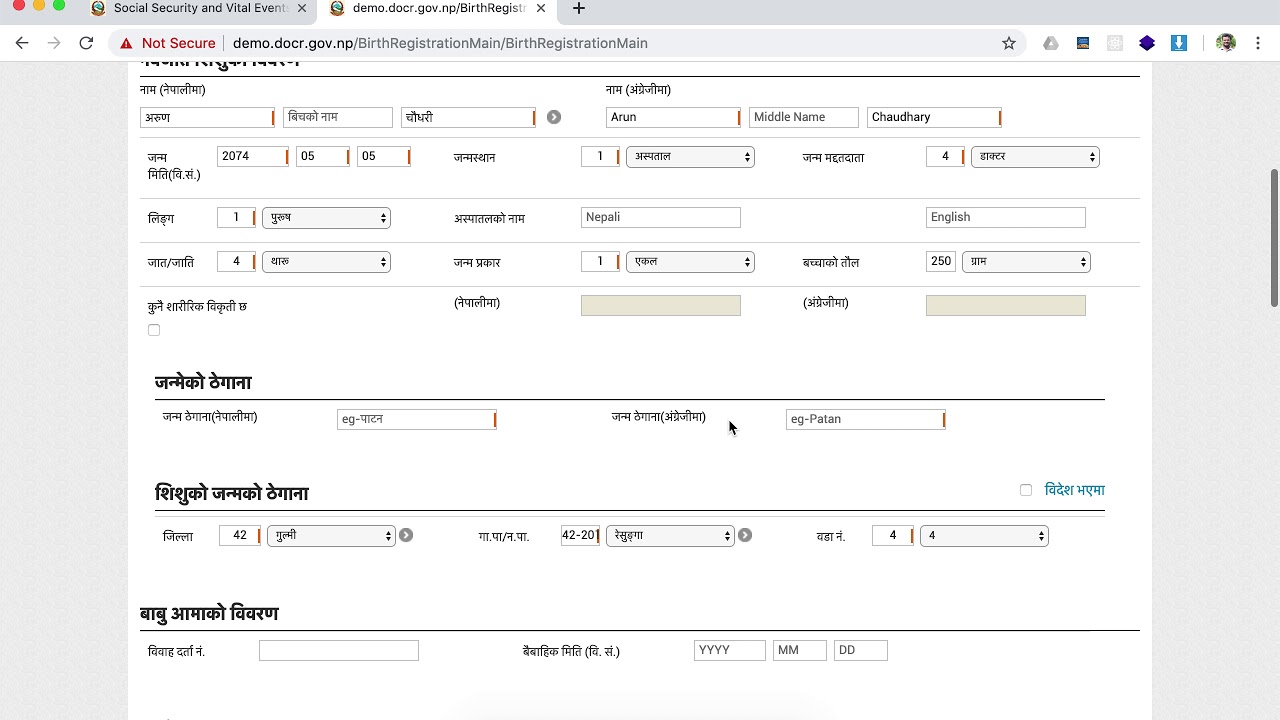Reload the page with refresh icon
The image size is (1280, 720).
86,43
